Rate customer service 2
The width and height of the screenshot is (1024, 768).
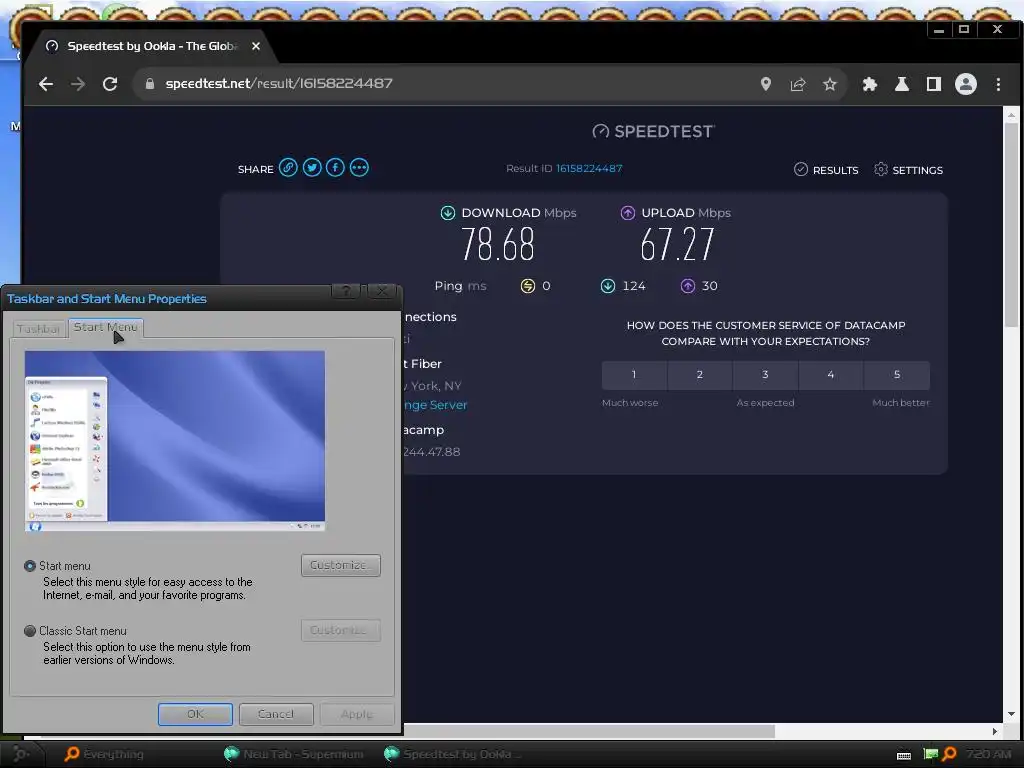[x=700, y=375]
